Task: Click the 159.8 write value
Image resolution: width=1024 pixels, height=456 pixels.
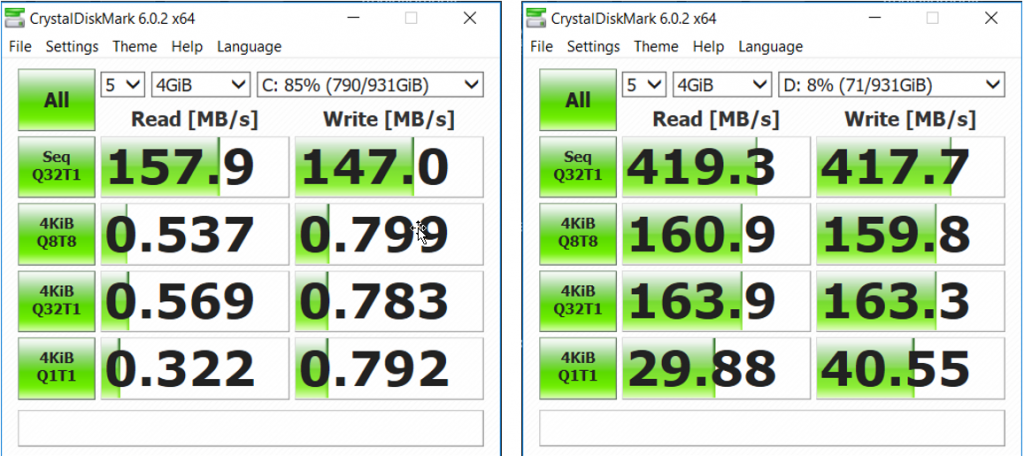Action: pos(910,234)
